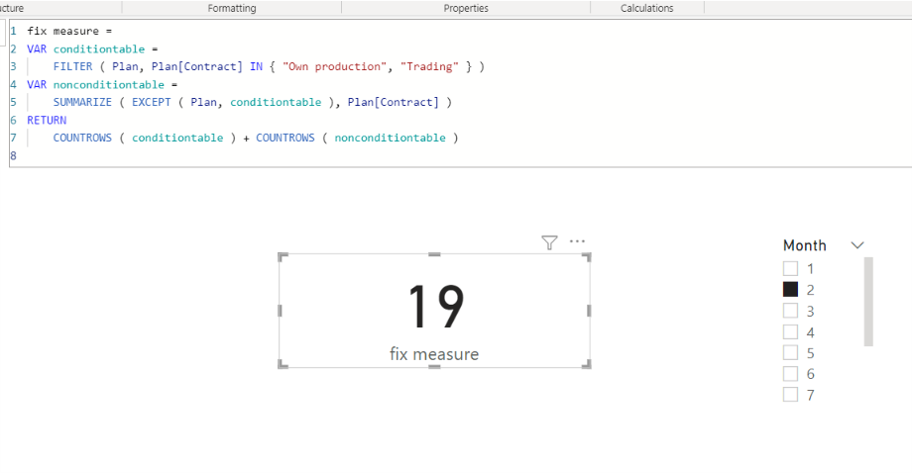
Task: Check Month 1 in the slicer
Action: 790,268
